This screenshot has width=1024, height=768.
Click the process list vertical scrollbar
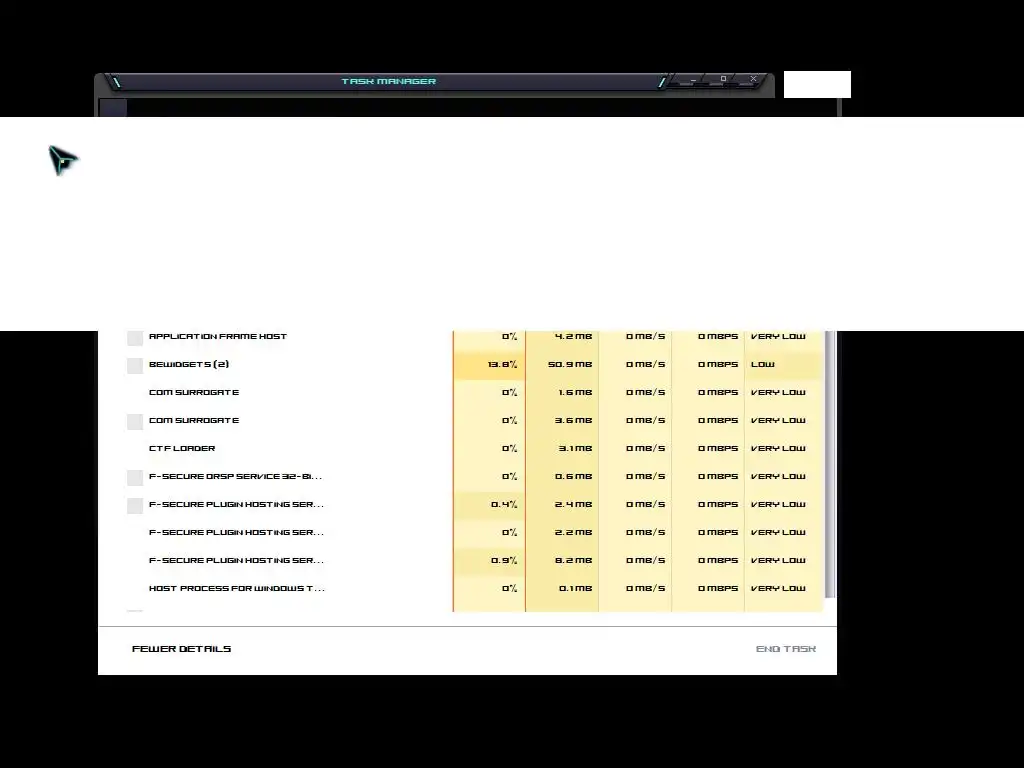(x=830, y=464)
